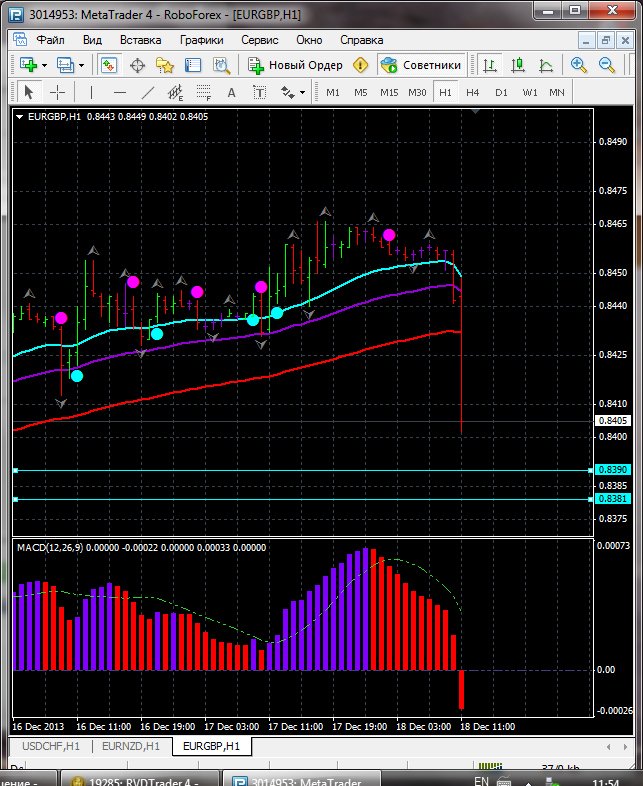Expand the new chart dropdown arrow
This screenshot has height=786, width=643.
click(x=45, y=65)
